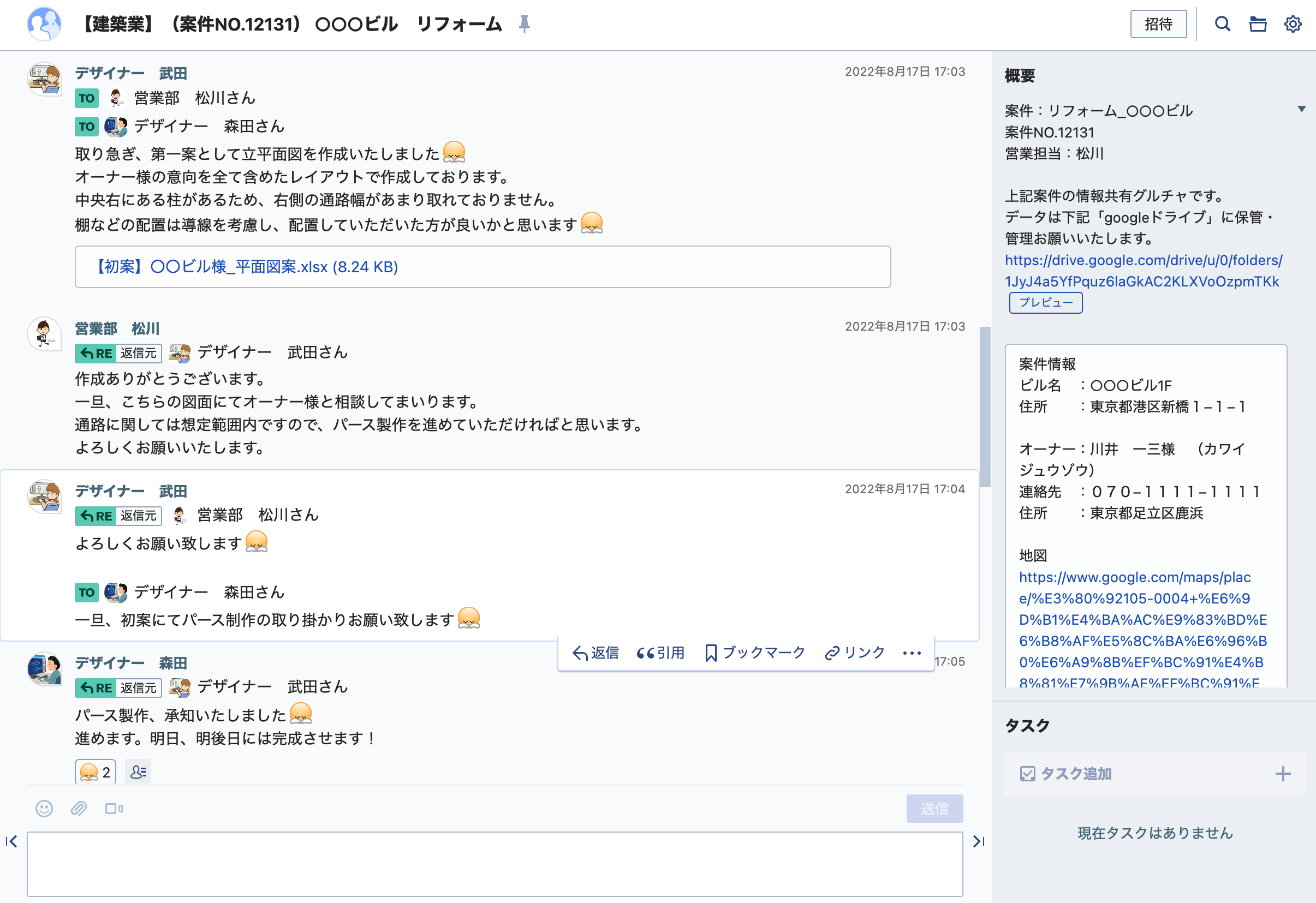Click the paperclip attach file icon
This screenshot has height=903, width=1316.
[x=79, y=809]
